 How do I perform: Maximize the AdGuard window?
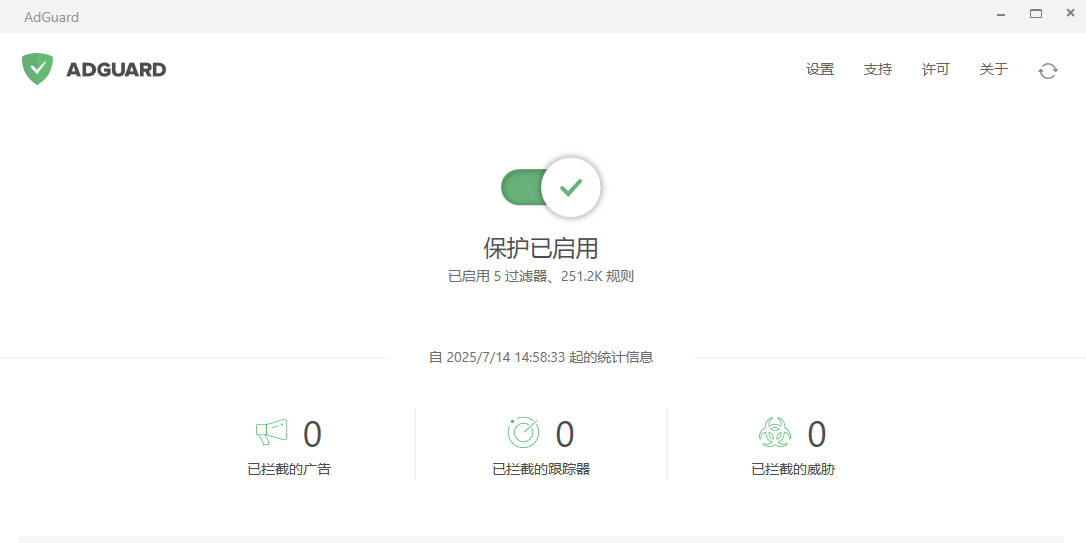point(1036,14)
